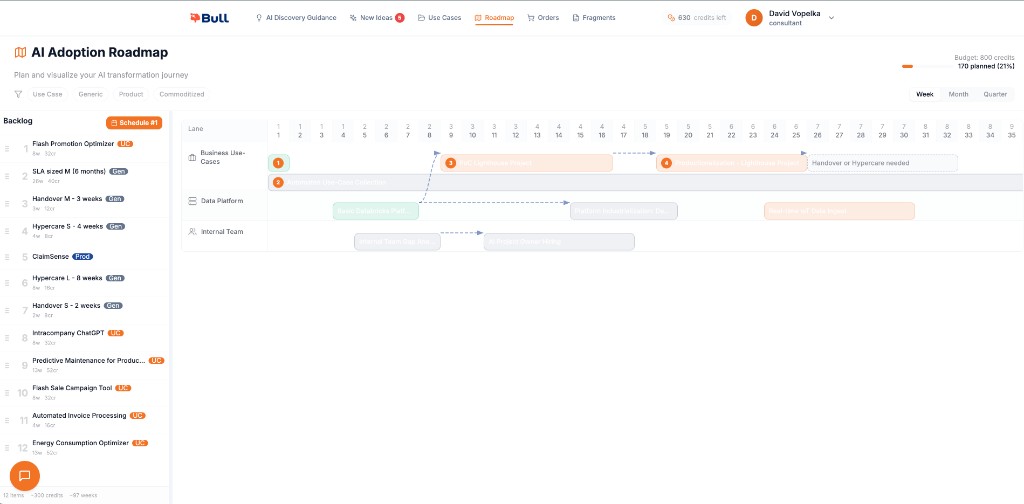The width and height of the screenshot is (1024, 504).
Task: Select Intracompany ChatGPT backlog item
Action: point(85,337)
